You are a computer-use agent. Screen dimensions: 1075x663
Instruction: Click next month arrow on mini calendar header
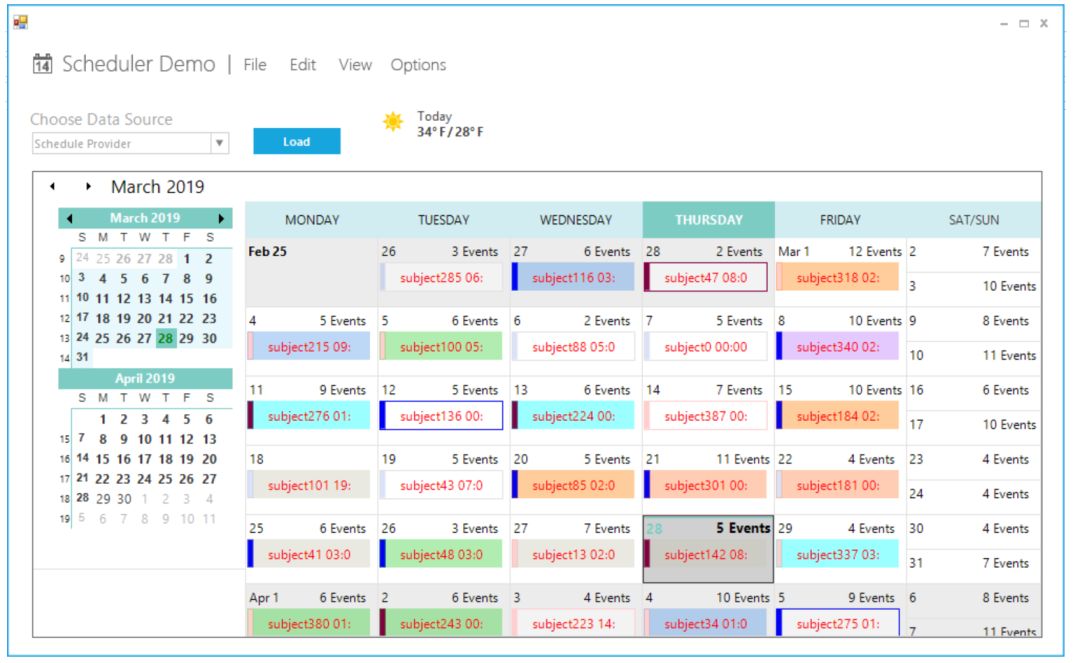tap(219, 217)
